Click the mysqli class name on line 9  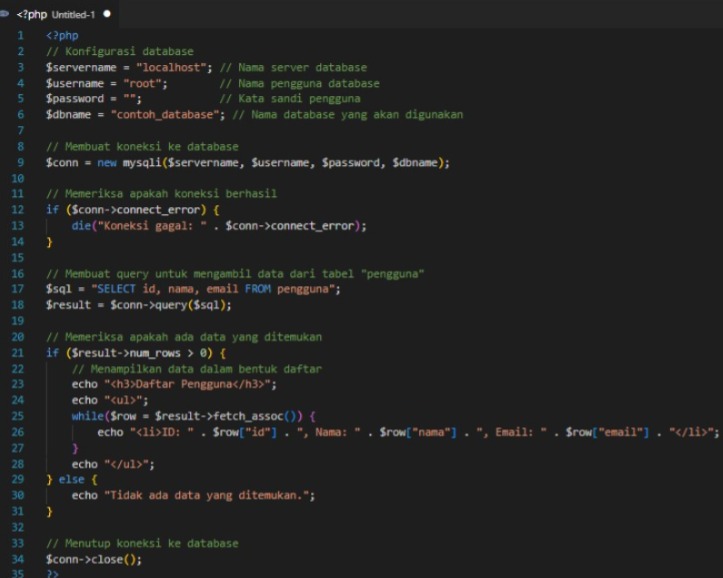pyautogui.click(x=142, y=163)
